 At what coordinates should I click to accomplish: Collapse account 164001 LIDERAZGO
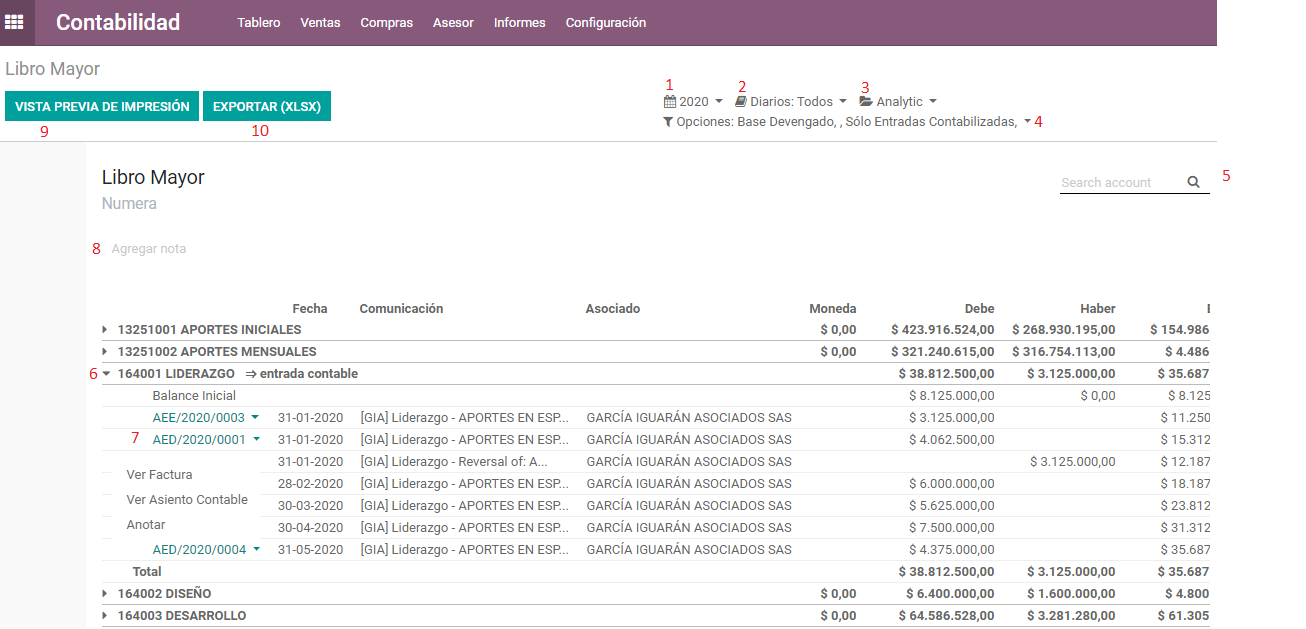(106, 373)
